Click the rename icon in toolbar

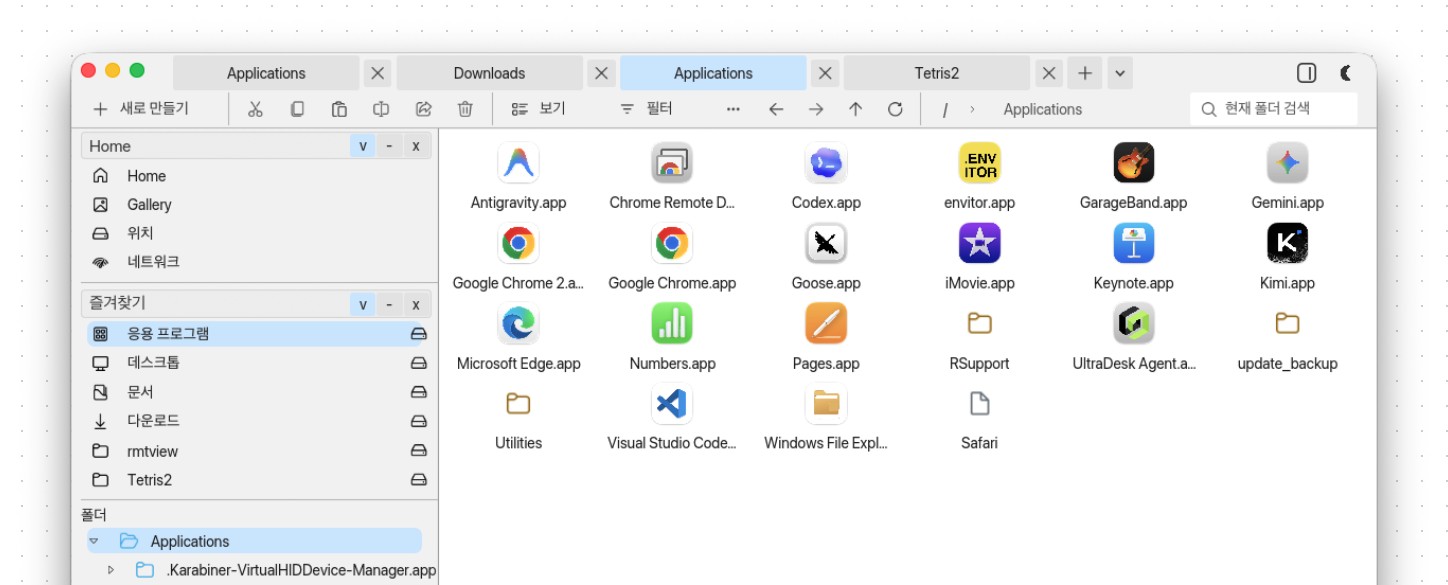point(381,109)
